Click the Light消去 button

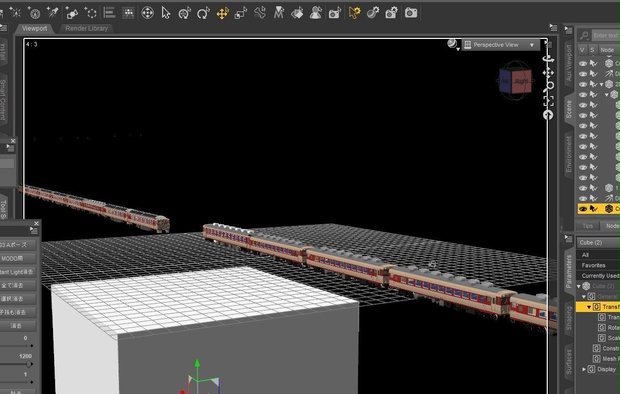click(19, 272)
